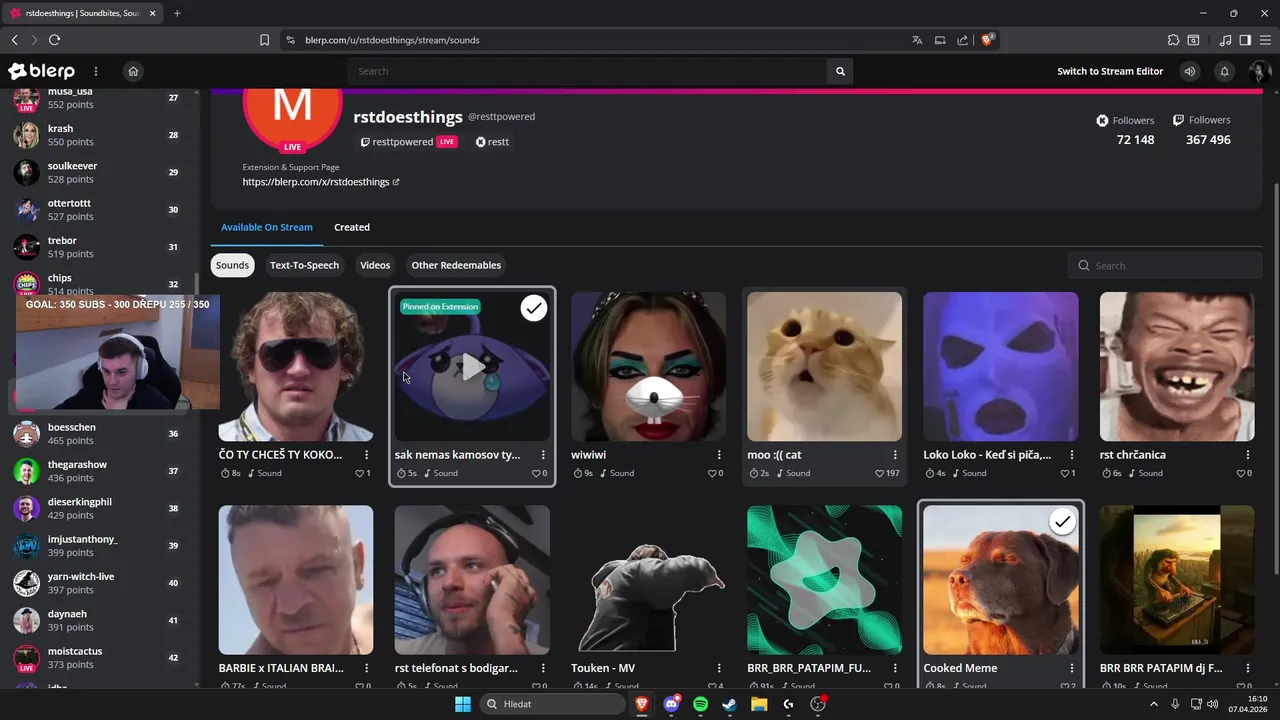Open File Explorer from the taskbar
The height and width of the screenshot is (720, 1280).
(x=759, y=704)
